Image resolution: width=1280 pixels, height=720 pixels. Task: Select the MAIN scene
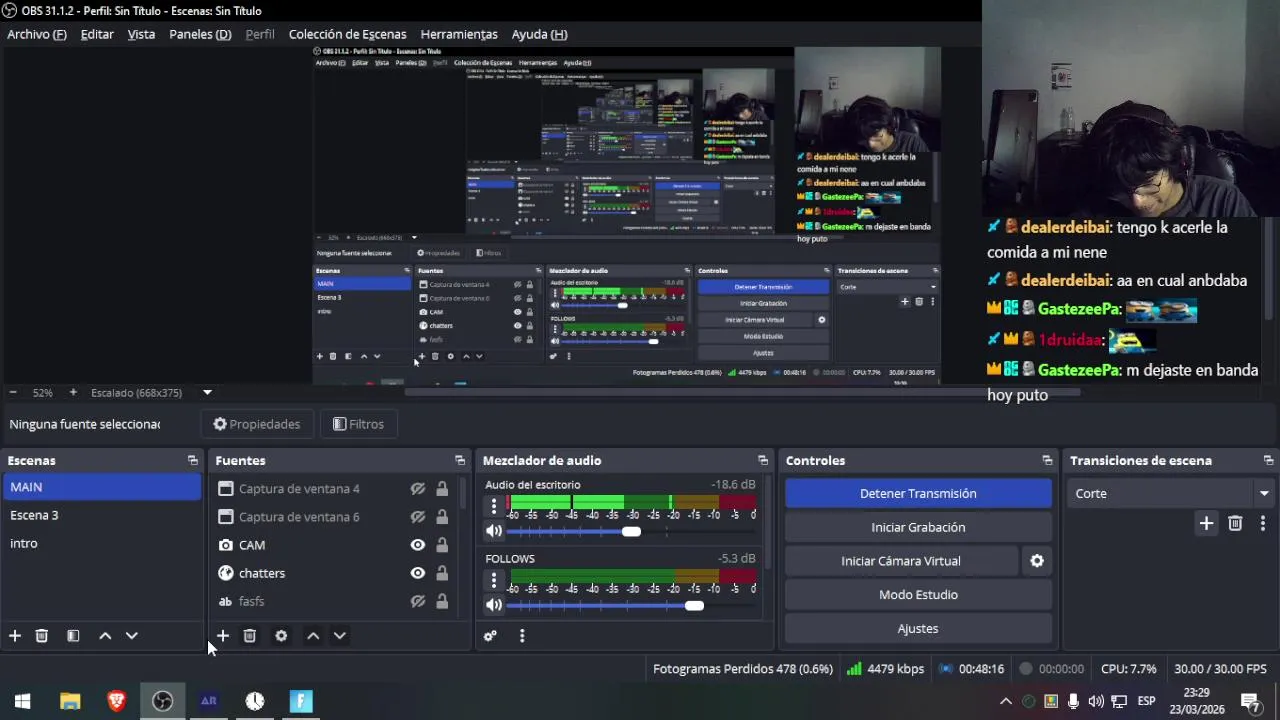pyautogui.click(x=103, y=487)
